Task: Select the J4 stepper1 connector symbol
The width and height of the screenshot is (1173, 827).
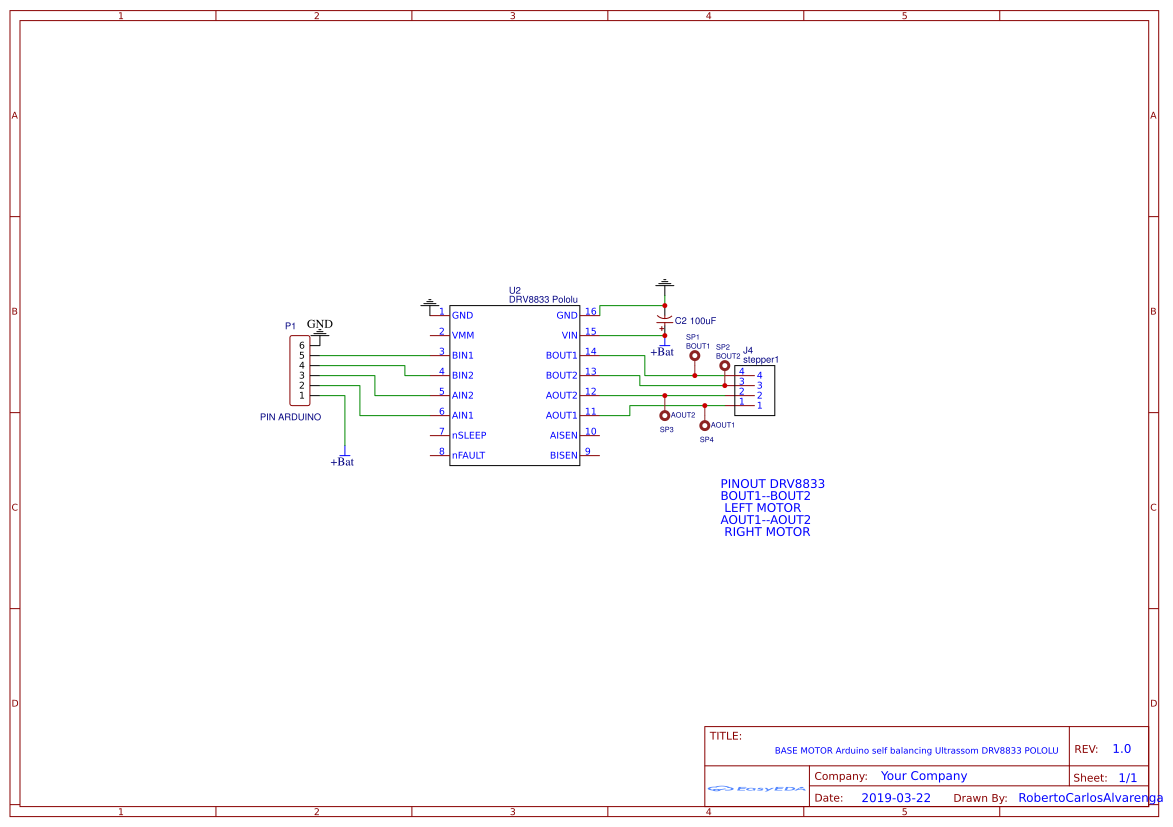Action: point(753,390)
